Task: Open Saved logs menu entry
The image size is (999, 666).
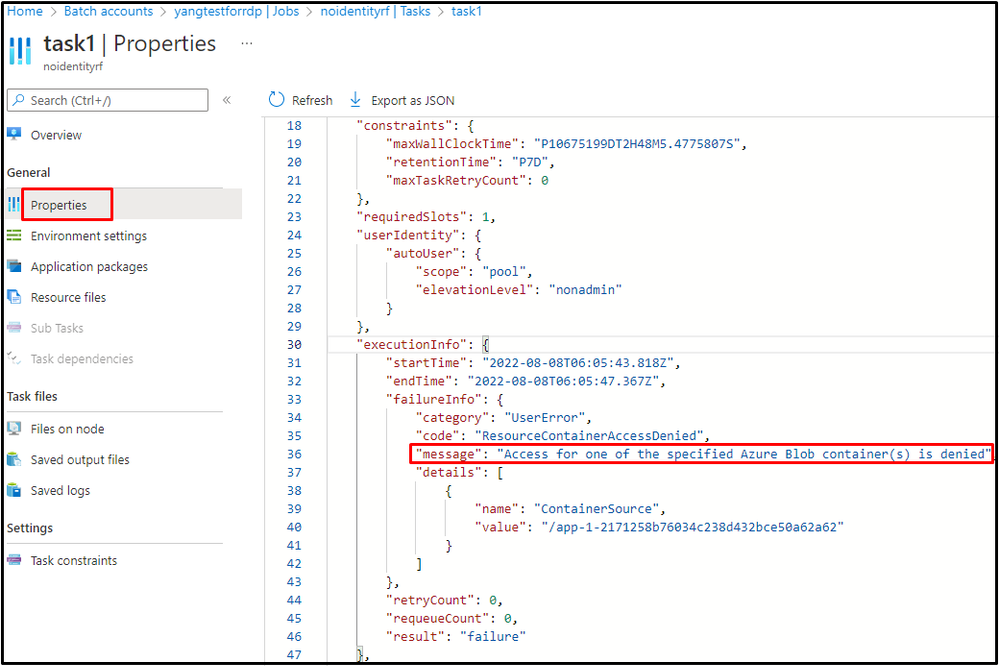Action: pos(60,490)
